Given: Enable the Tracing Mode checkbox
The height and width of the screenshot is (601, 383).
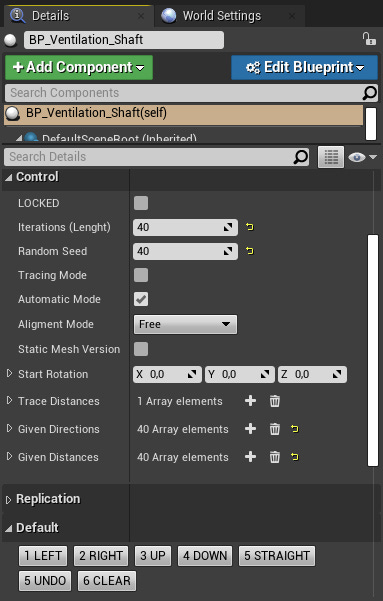Looking at the screenshot, I should (141, 275).
